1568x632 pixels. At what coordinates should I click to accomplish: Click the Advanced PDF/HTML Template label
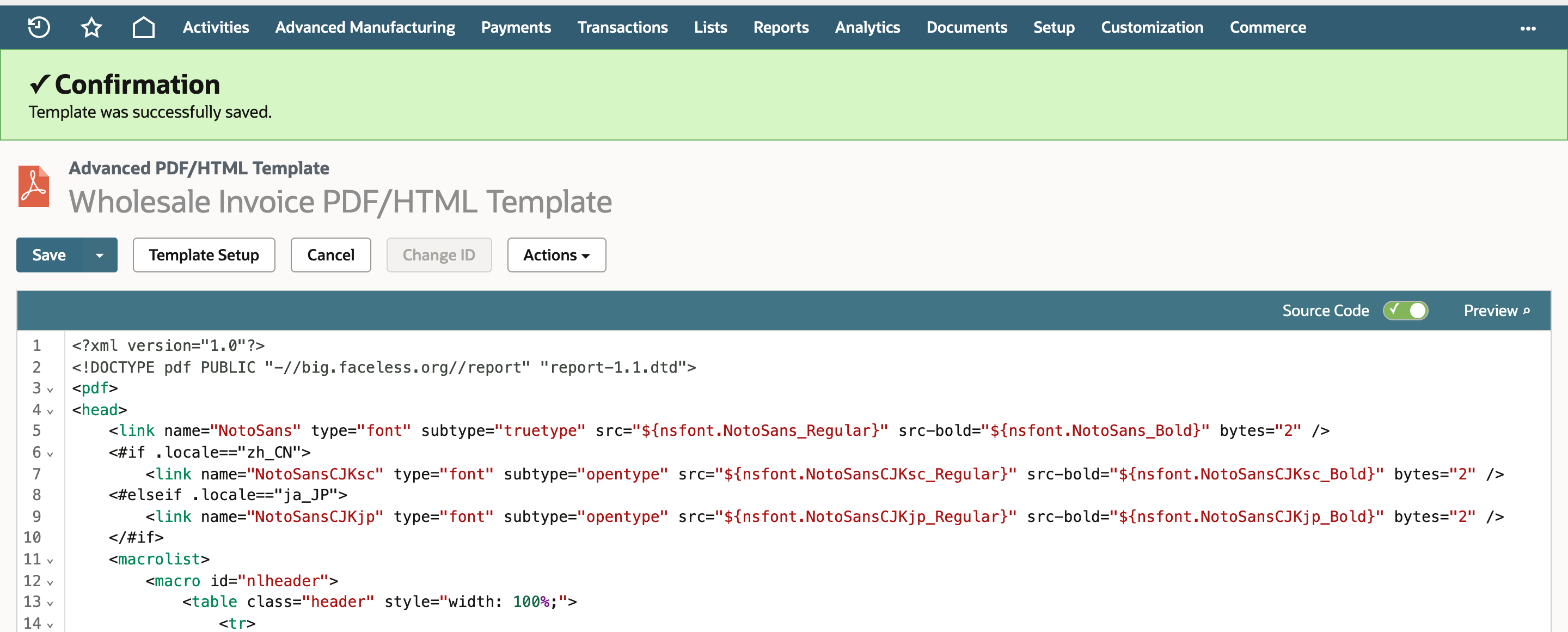coord(198,168)
